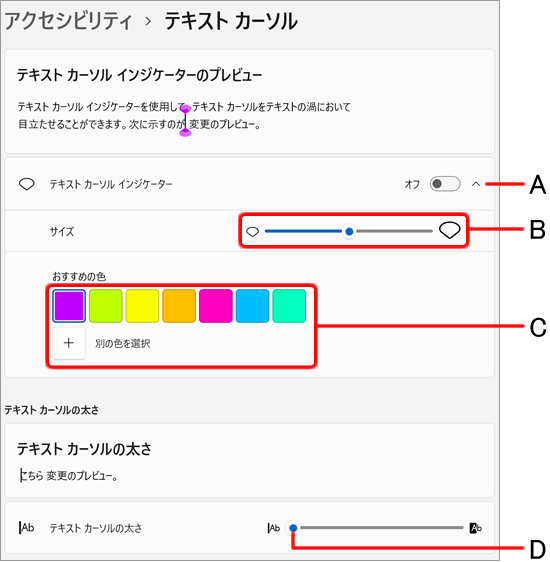Viewport: 550px width, 562px height.
Task: Select the yellow recommended color
Action: pos(142,306)
